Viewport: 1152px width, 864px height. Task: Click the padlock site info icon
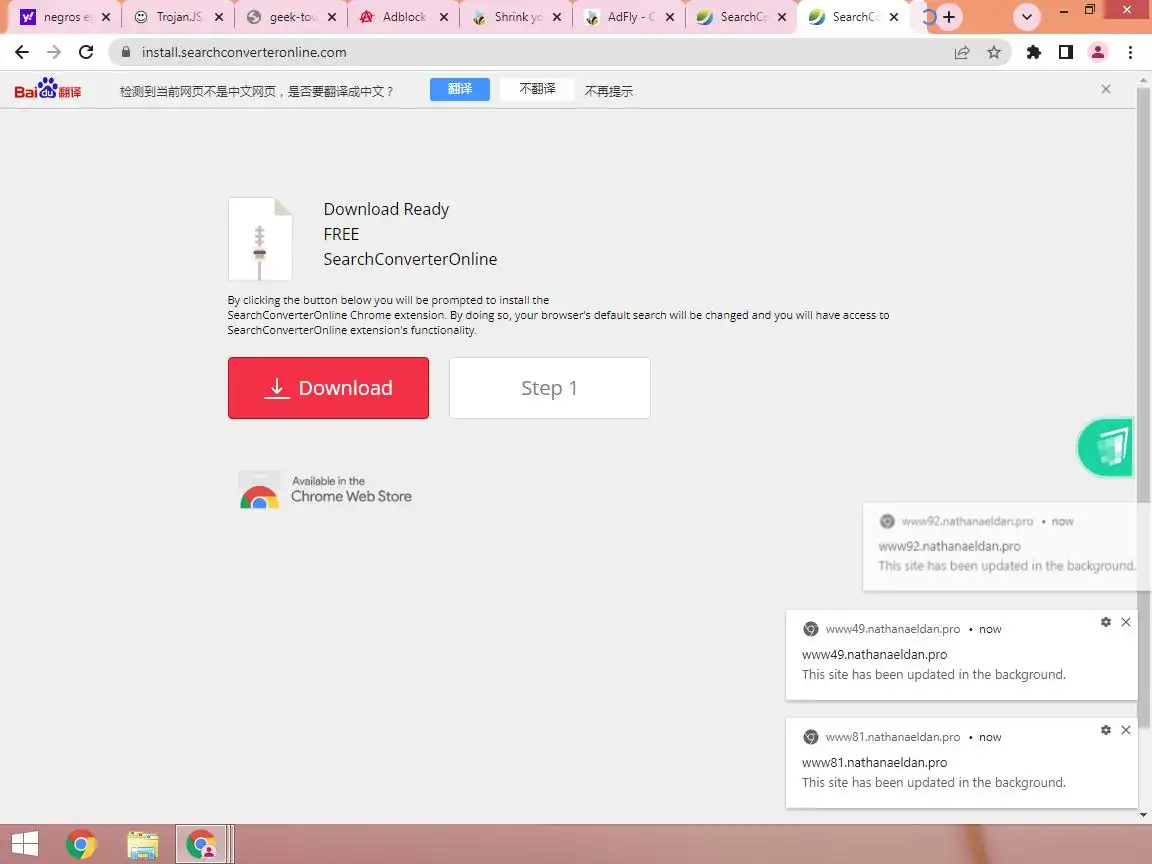pyautogui.click(x=126, y=52)
